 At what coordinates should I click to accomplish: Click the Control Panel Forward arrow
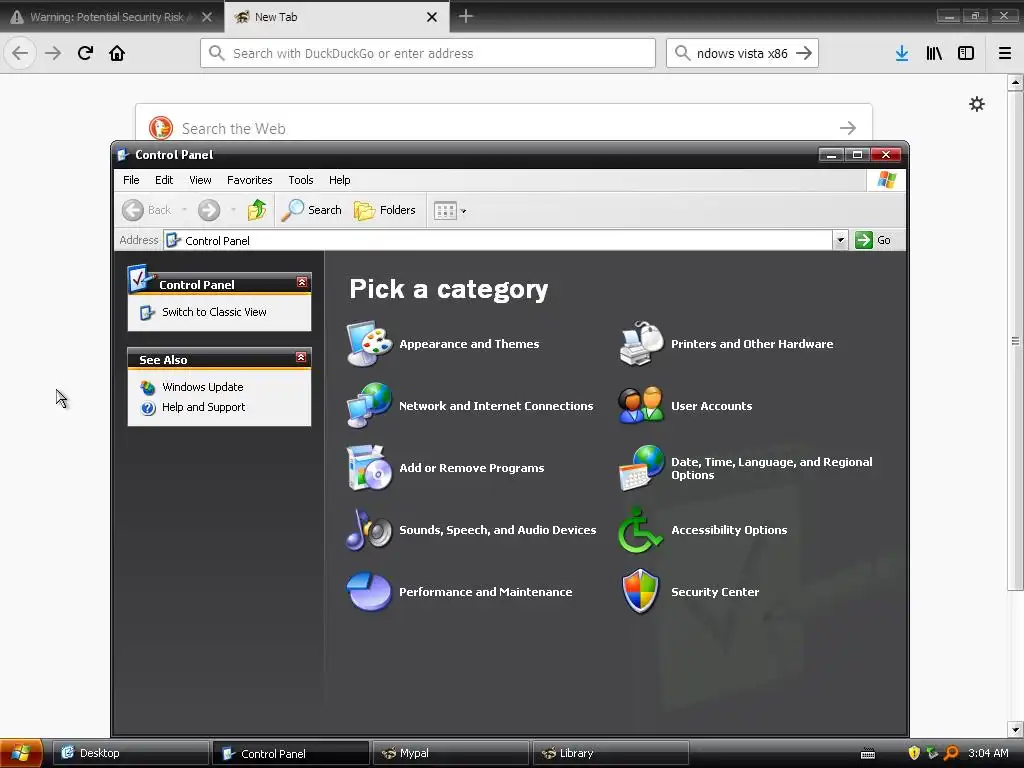point(209,210)
